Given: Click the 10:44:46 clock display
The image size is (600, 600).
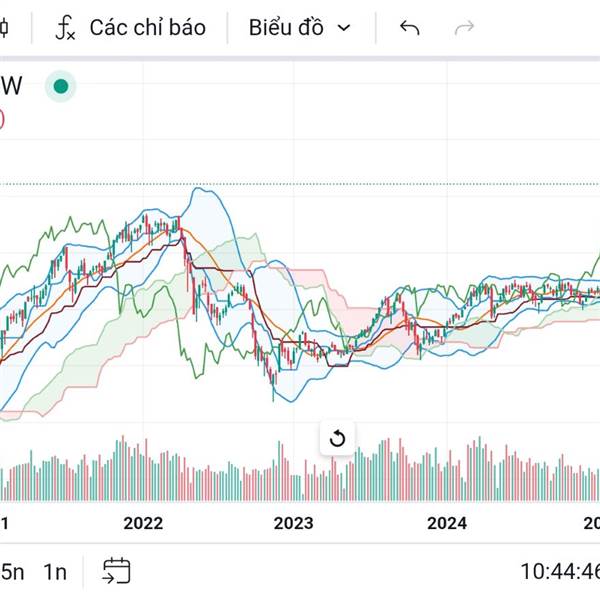Looking at the screenshot, I should [x=559, y=572].
